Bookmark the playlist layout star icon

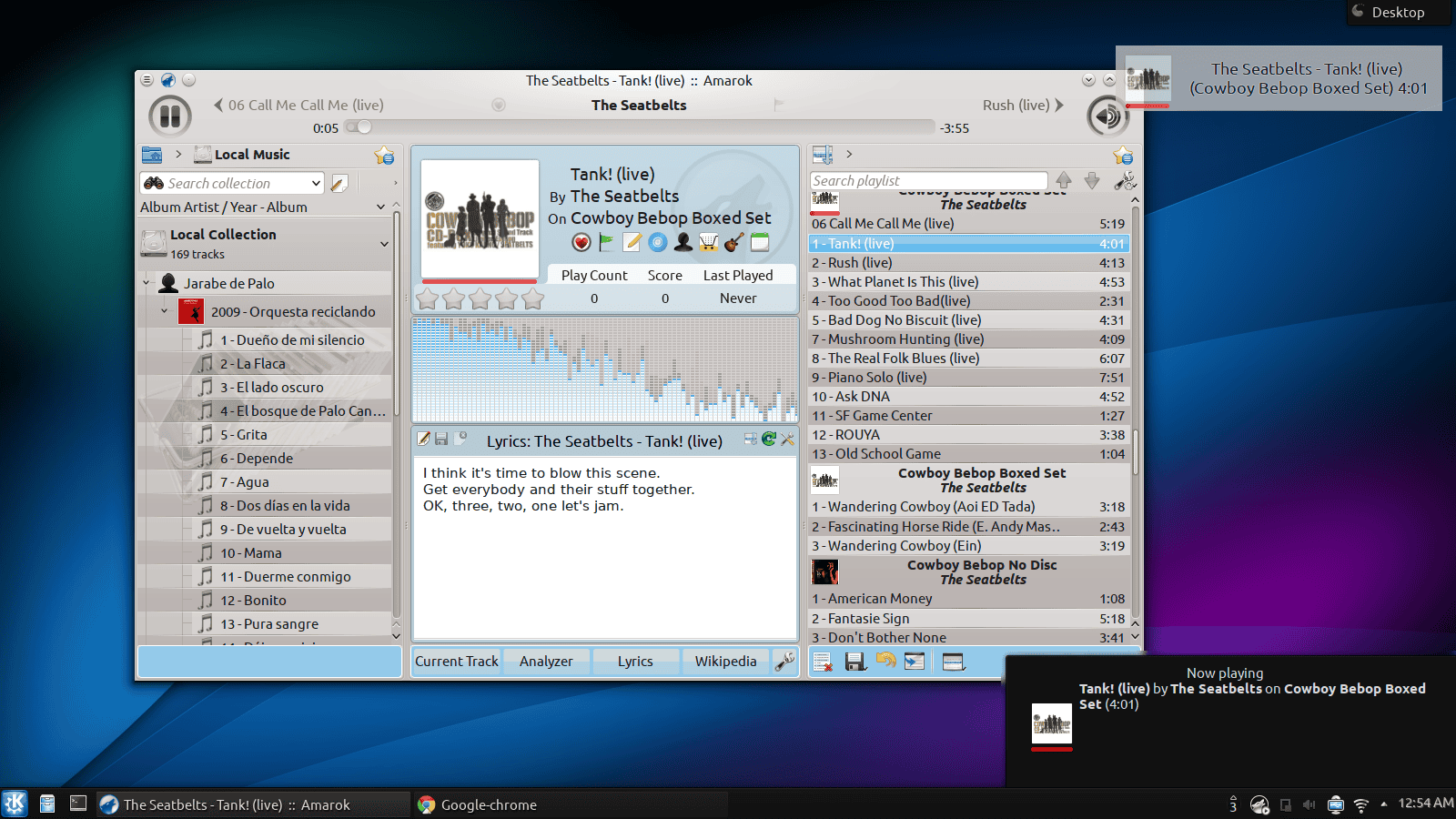pos(1123,156)
